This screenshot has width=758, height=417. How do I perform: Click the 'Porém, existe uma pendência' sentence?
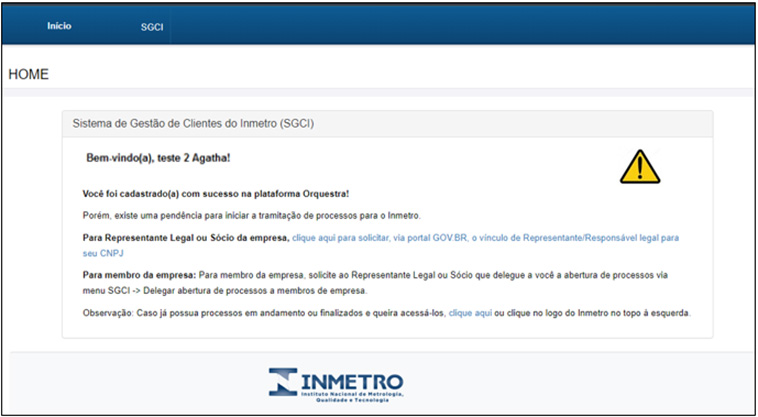click(x=250, y=216)
